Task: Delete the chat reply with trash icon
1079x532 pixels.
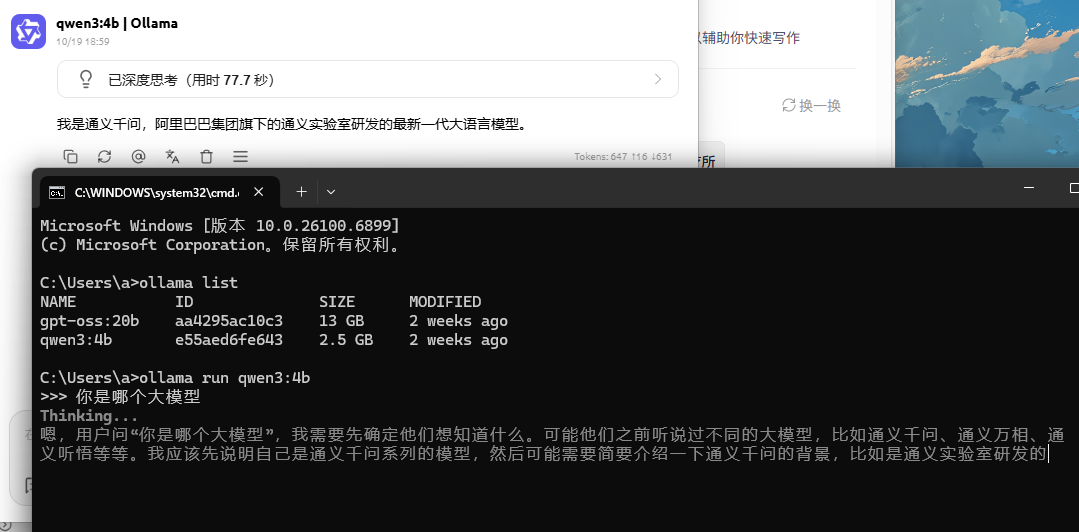Action: (x=206, y=157)
